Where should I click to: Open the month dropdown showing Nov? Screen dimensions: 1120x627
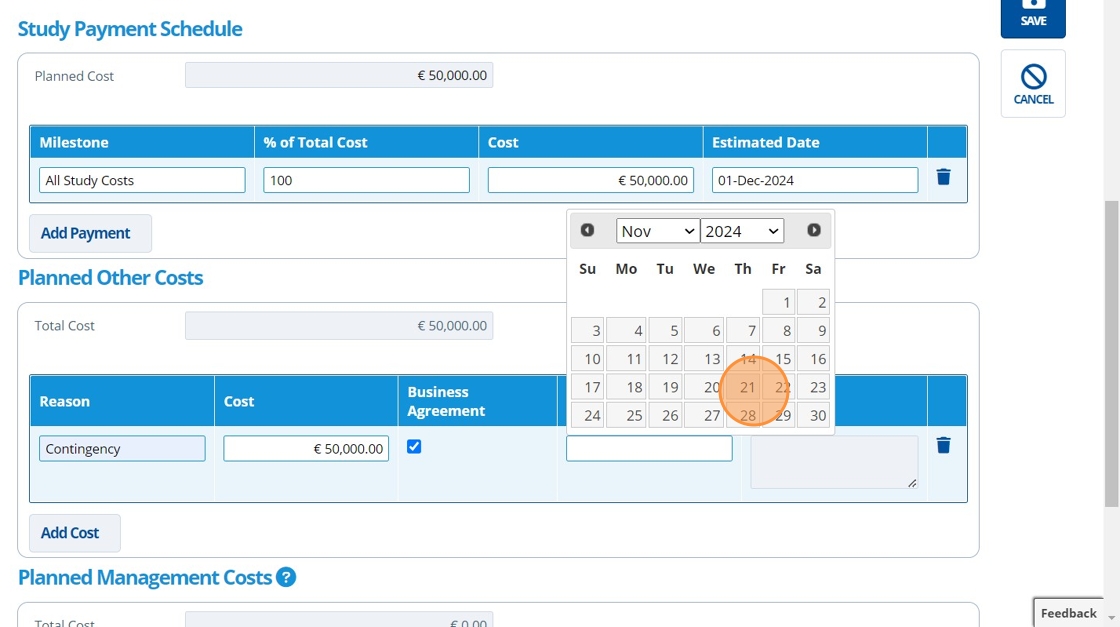tap(657, 231)
